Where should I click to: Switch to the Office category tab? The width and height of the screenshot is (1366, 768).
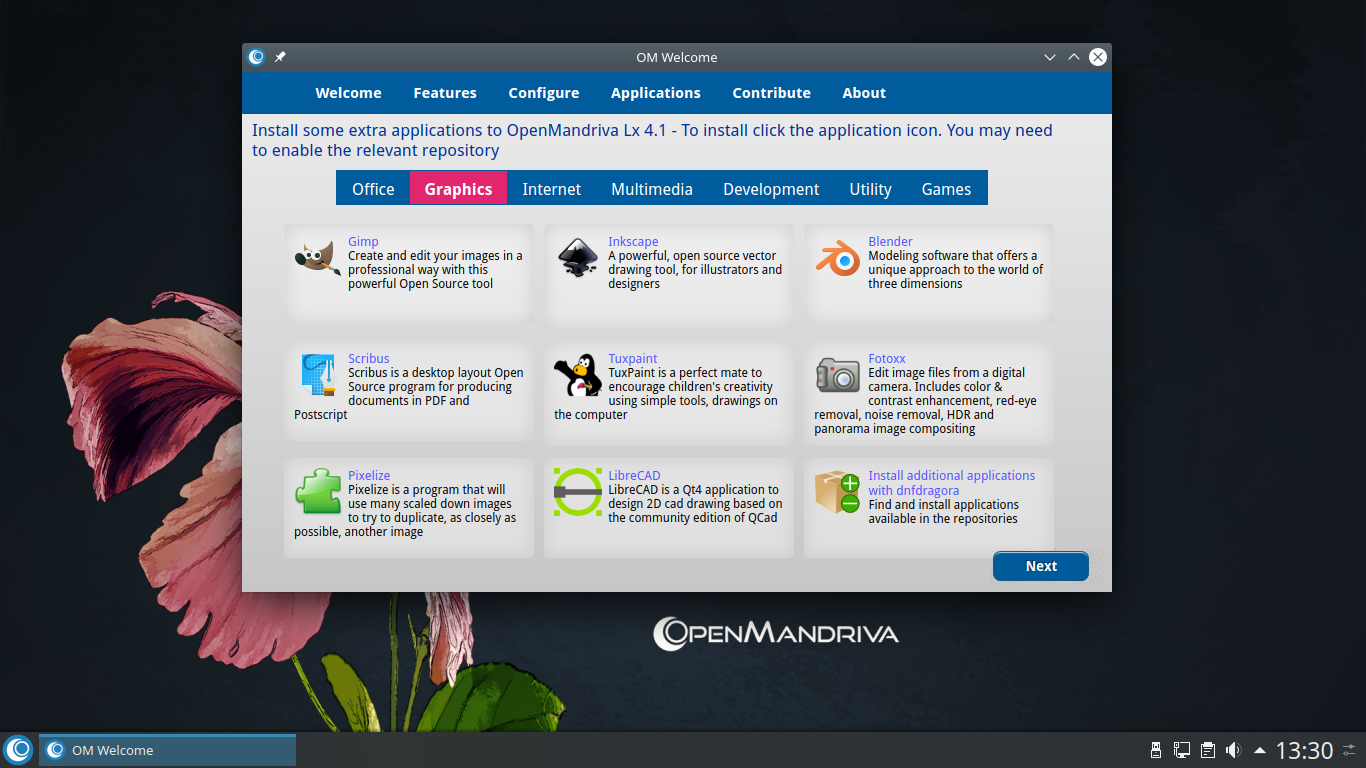click(x=373, y=189)
